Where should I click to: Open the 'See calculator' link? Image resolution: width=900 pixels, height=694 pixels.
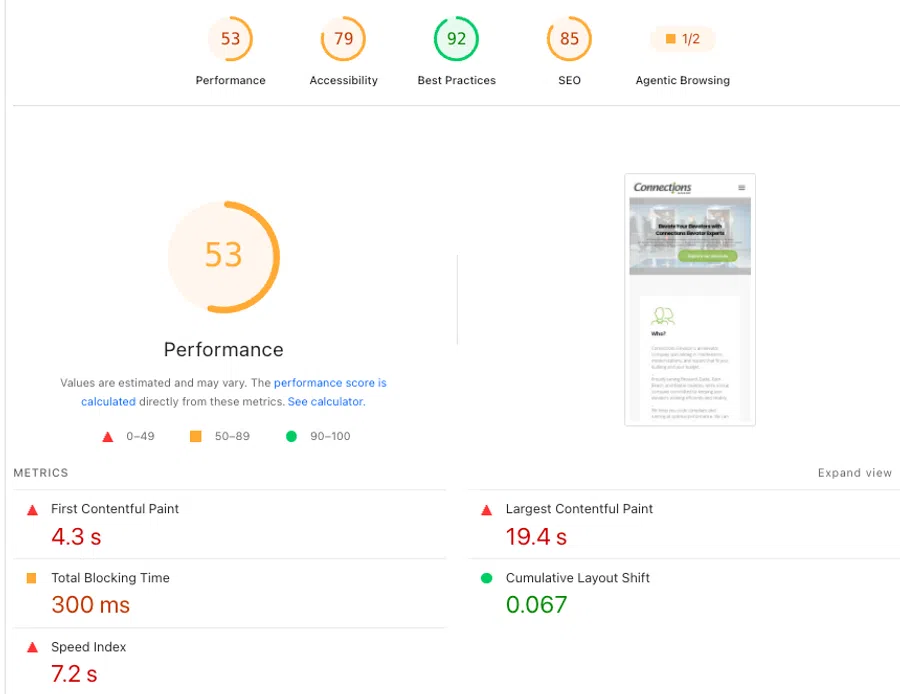(x=325, y=401)
